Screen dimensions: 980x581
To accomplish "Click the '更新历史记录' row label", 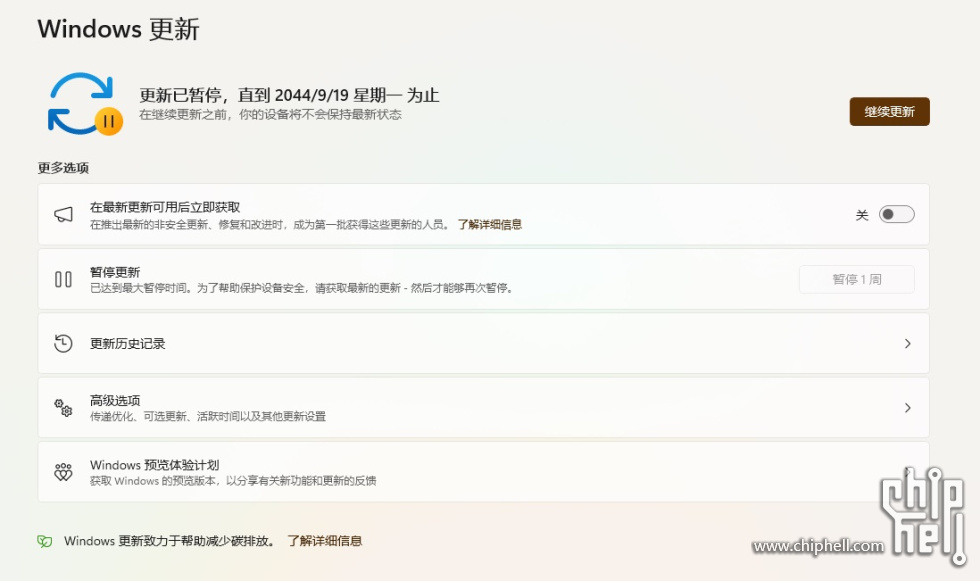I will click(x=128, y=344).
